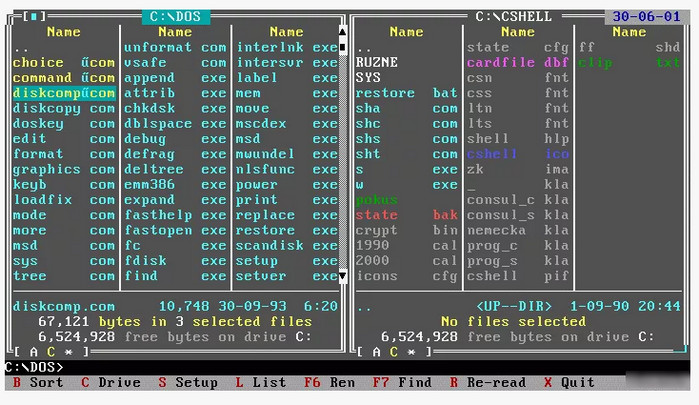Click the C:\DOS command prompt line
Image resolution: width=699 pixels, height=405 pixels.
click(347, 368)
